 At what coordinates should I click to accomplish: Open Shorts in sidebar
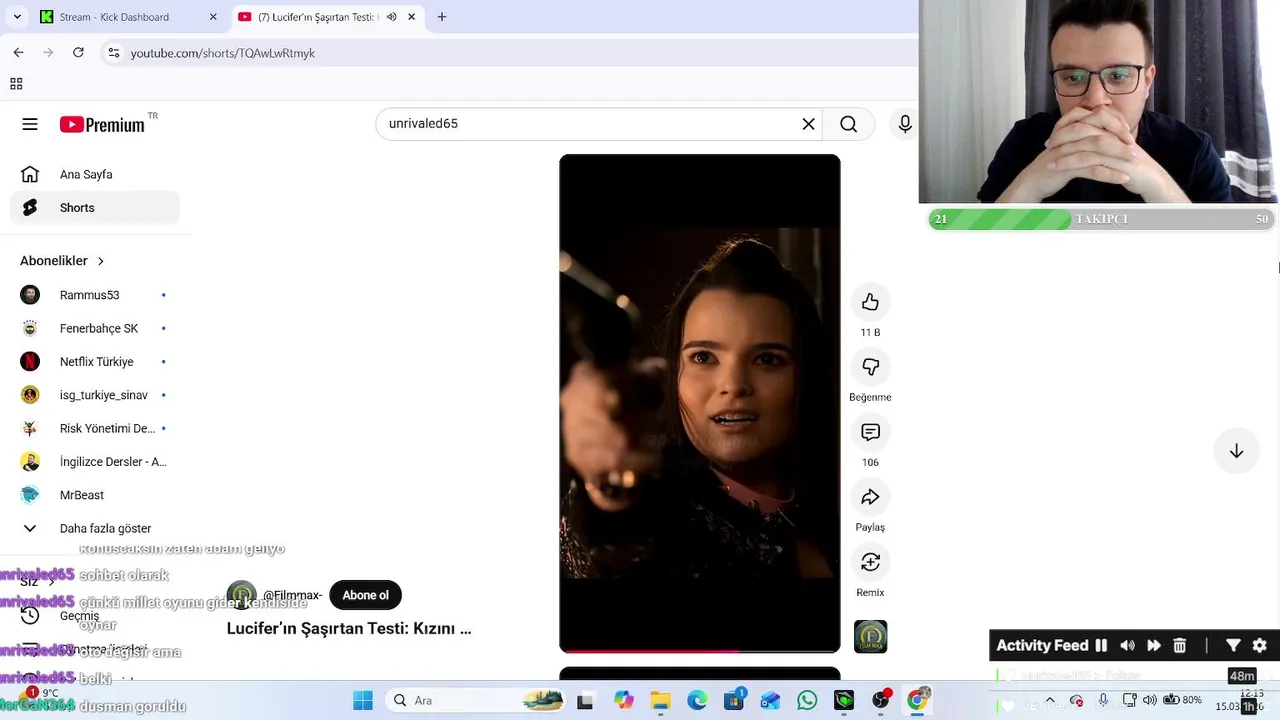coord(95,208)
